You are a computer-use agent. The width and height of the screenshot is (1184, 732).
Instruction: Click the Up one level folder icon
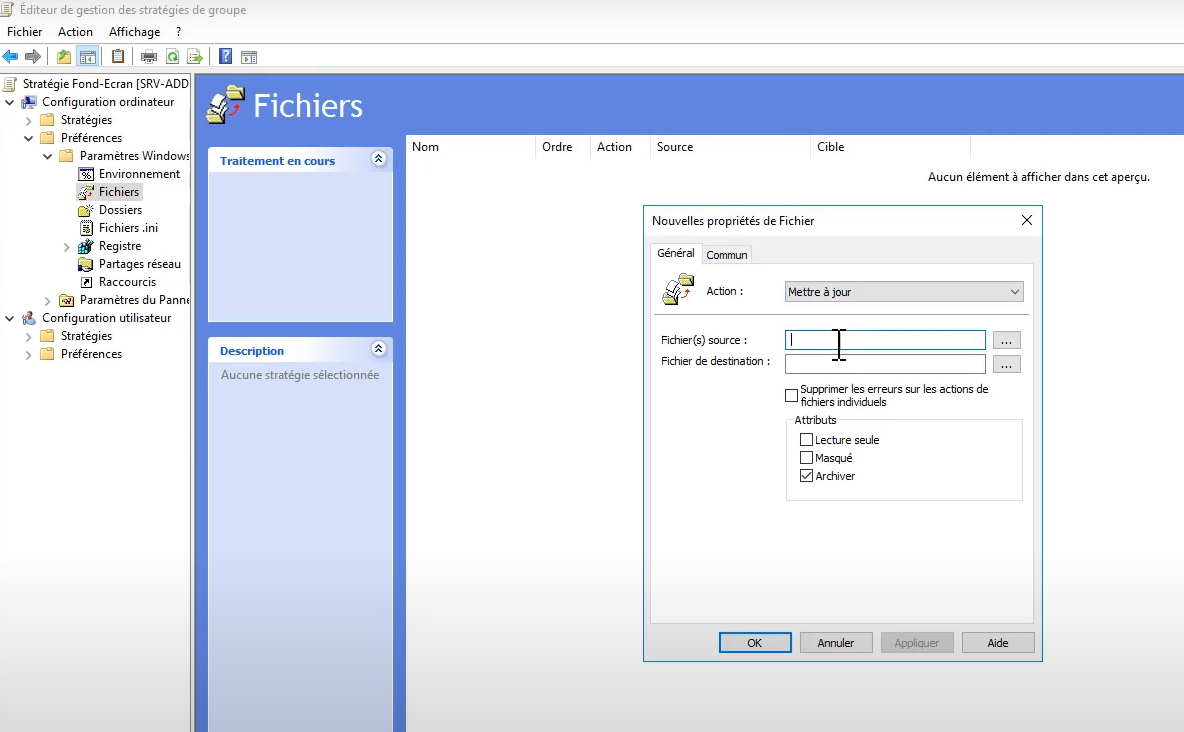(64, 57)
